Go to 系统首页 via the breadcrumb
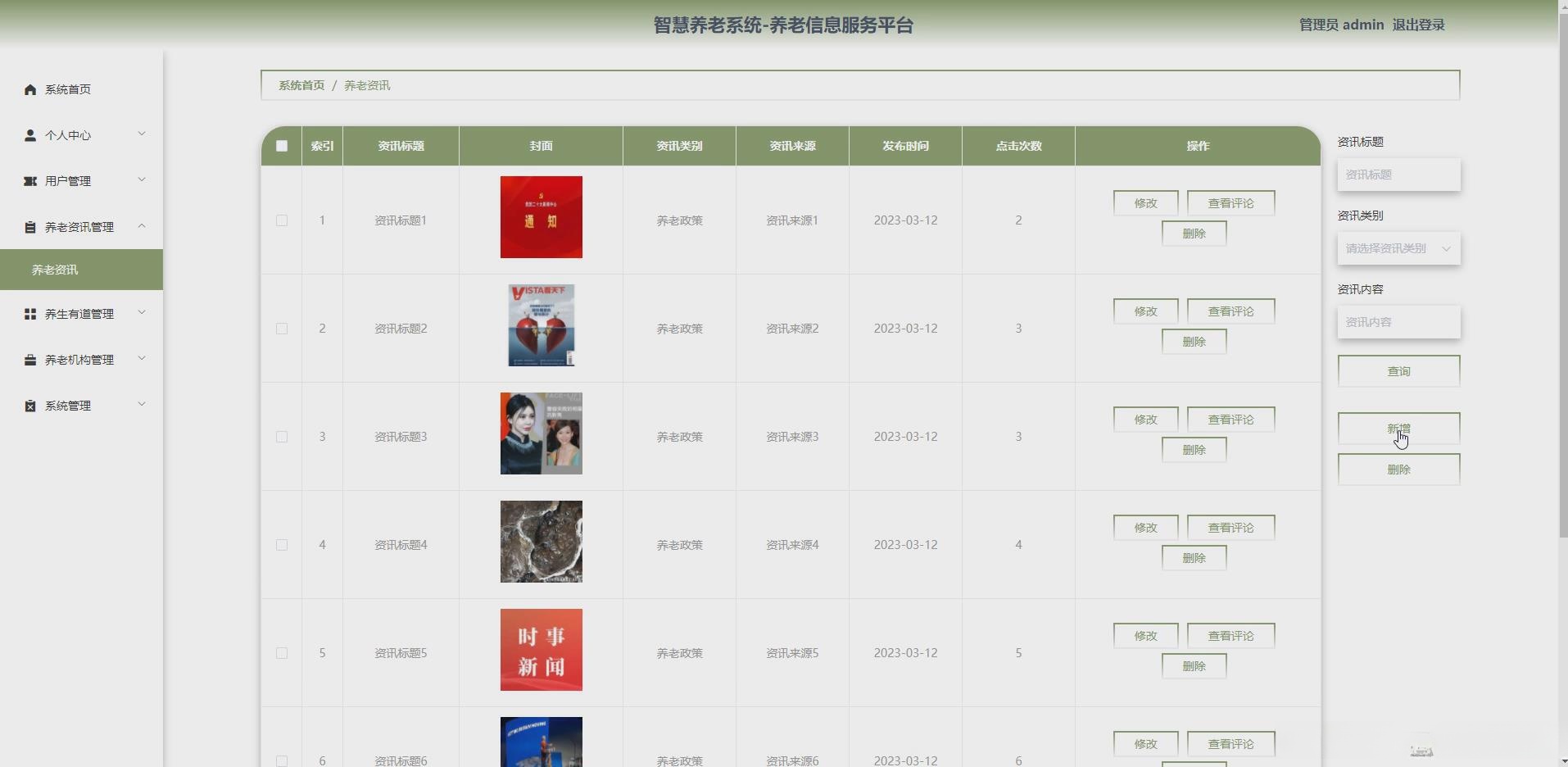This screenshot has width=1568, height=767. coord(301,85)
